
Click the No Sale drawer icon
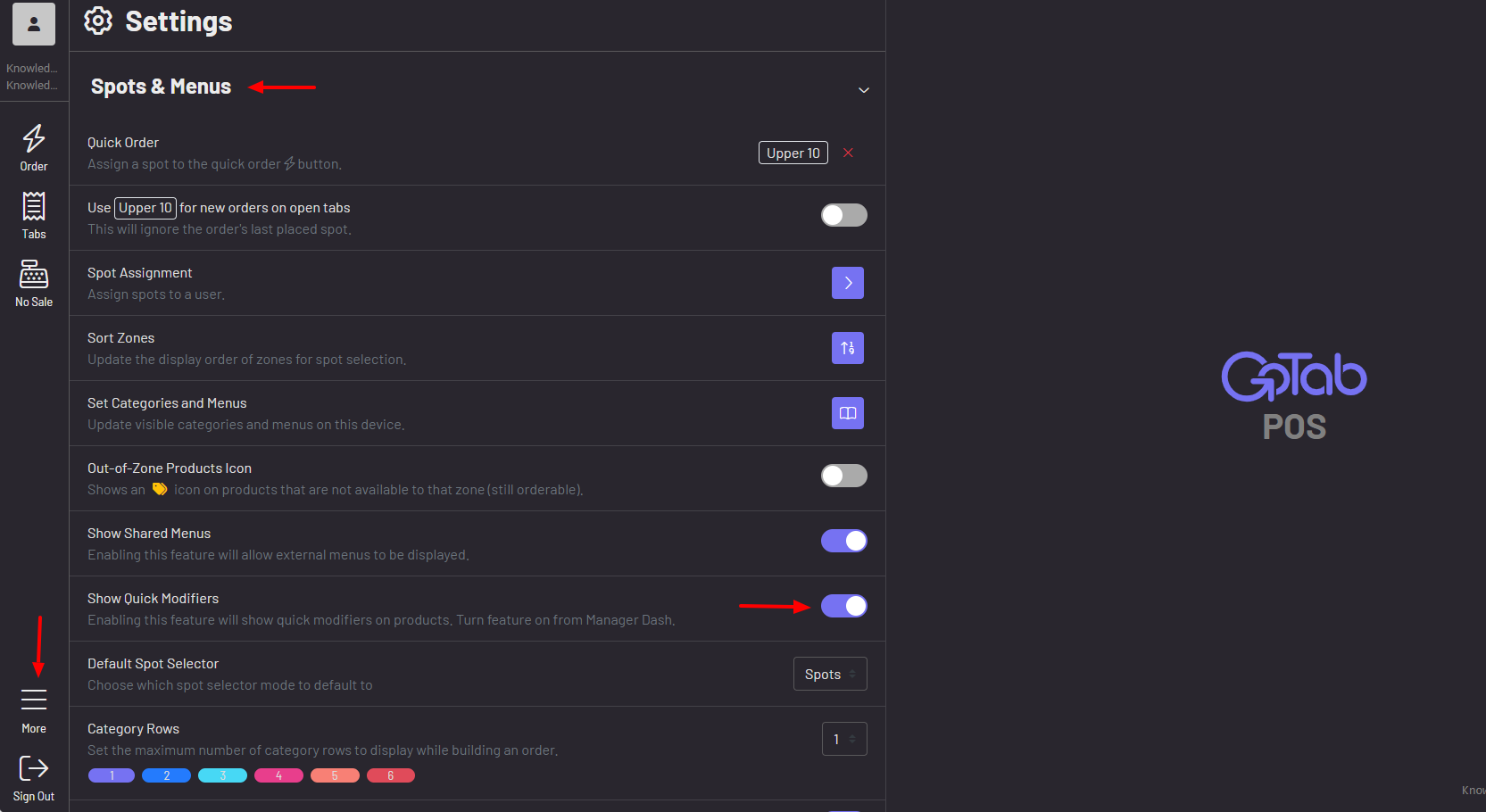[x=33, y=281]
